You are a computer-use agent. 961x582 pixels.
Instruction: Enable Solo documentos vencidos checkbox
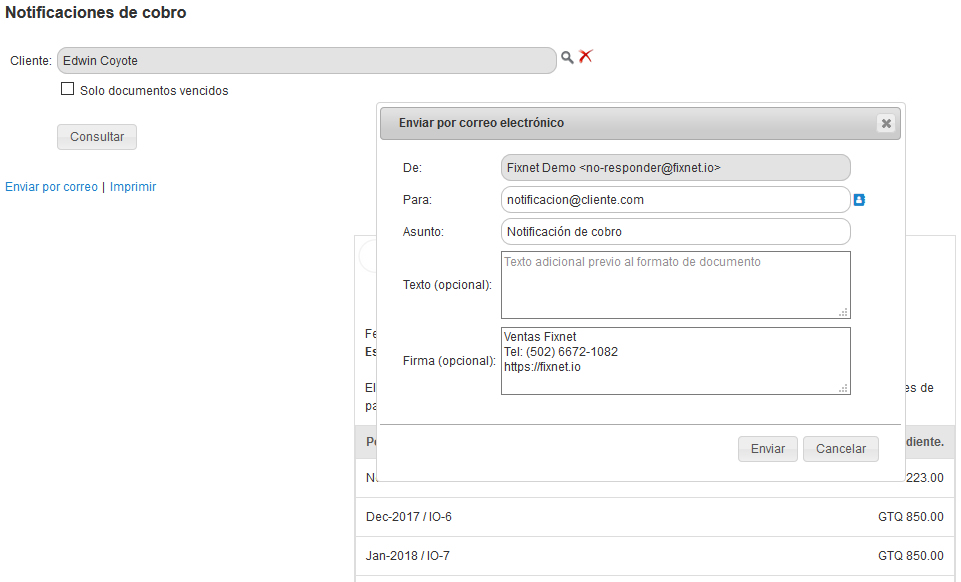pos(68,89)
